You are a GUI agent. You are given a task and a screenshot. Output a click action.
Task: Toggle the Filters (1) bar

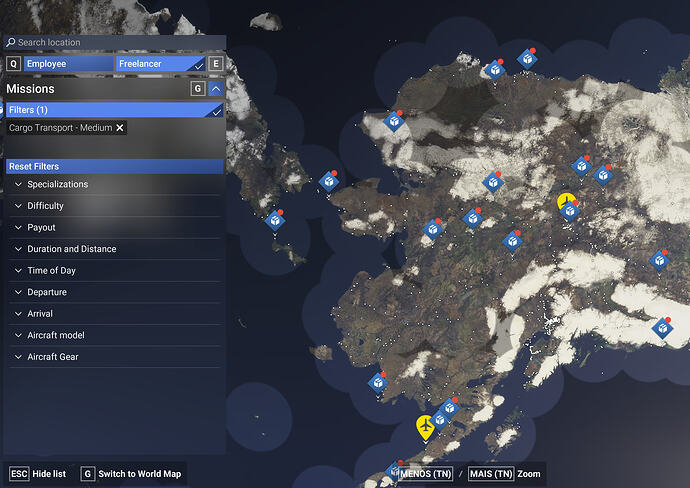[115, 110]
